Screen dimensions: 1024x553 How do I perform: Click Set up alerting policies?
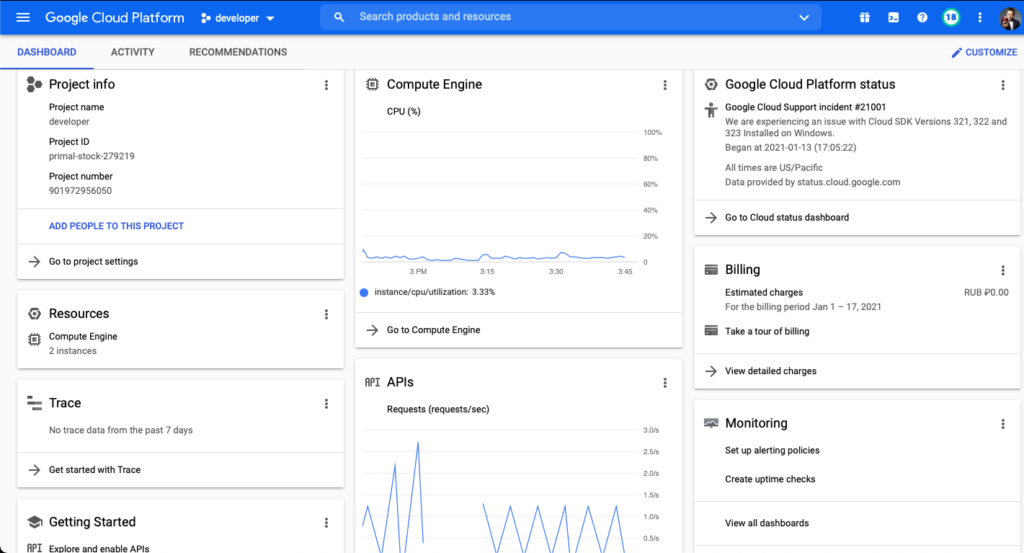click(772, 450)
